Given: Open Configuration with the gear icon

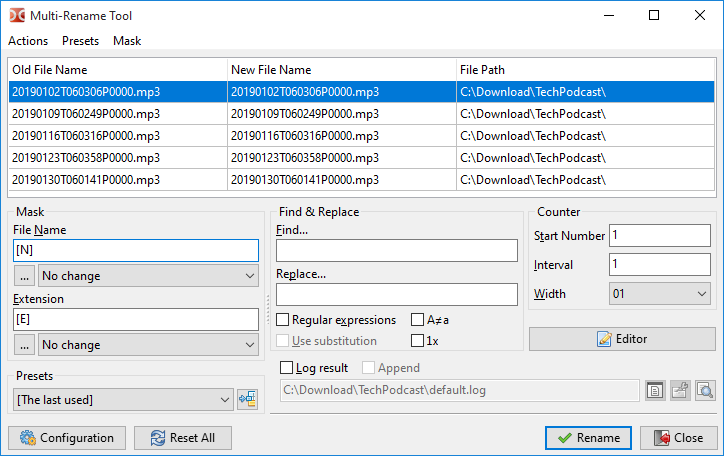Looking at the screenshot, I should coord(68,438).
